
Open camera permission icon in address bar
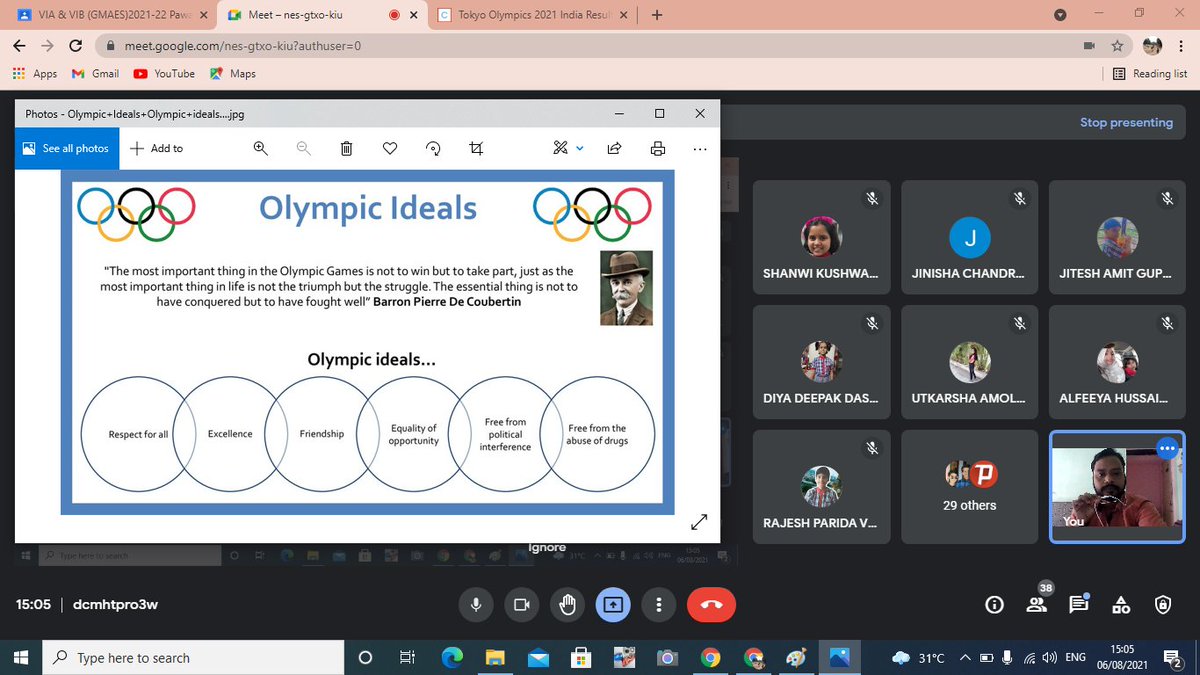[x=1089, y=46]
